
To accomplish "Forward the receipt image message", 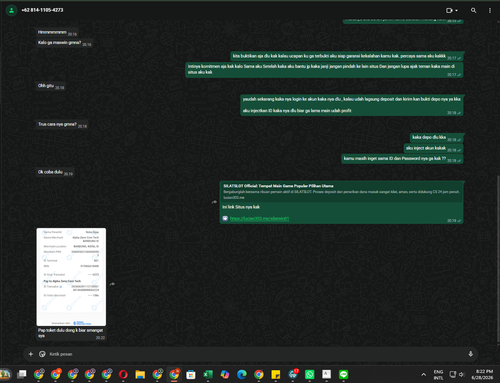I will point(112,284).
